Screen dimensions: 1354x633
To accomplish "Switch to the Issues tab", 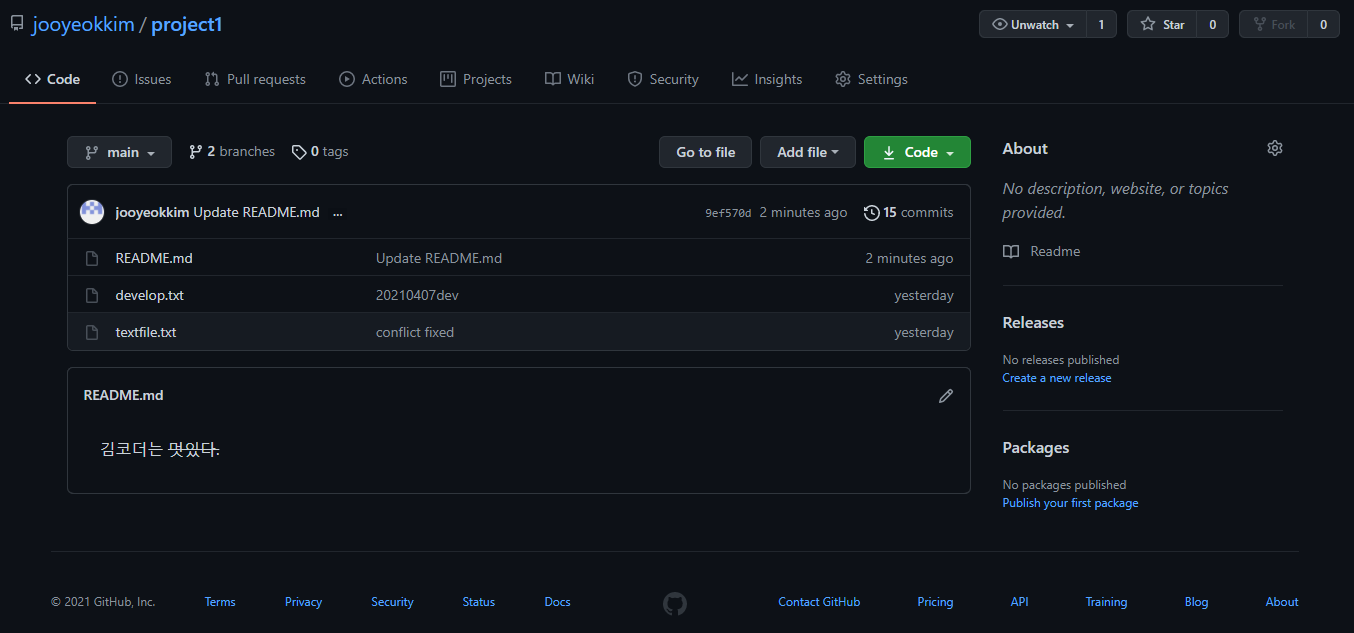I will (x=141, y=79).
